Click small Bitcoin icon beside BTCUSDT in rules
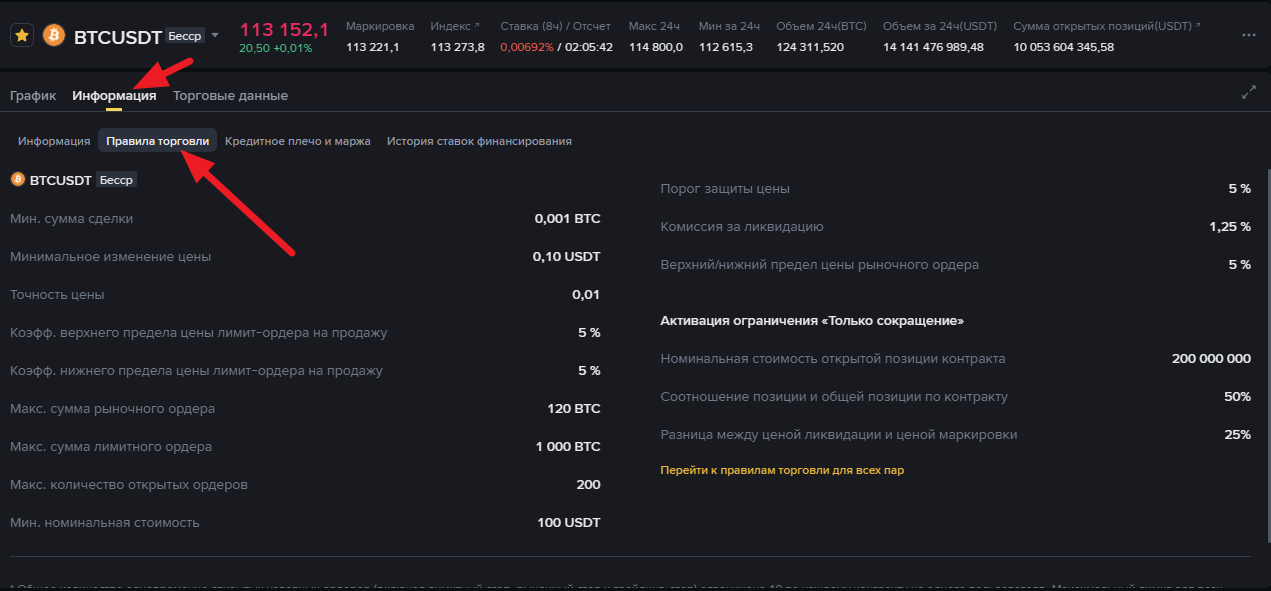Screen dimensions: 1271x591 click(18, 180)
